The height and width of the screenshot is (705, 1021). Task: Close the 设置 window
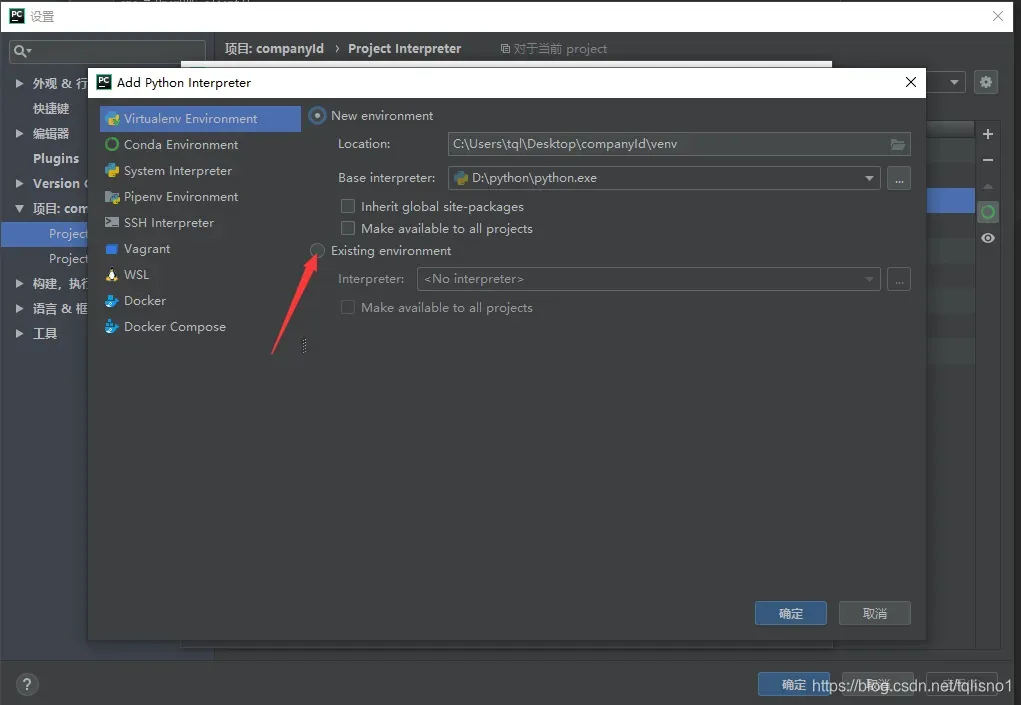pyautogui.click(x=998, y=16)
